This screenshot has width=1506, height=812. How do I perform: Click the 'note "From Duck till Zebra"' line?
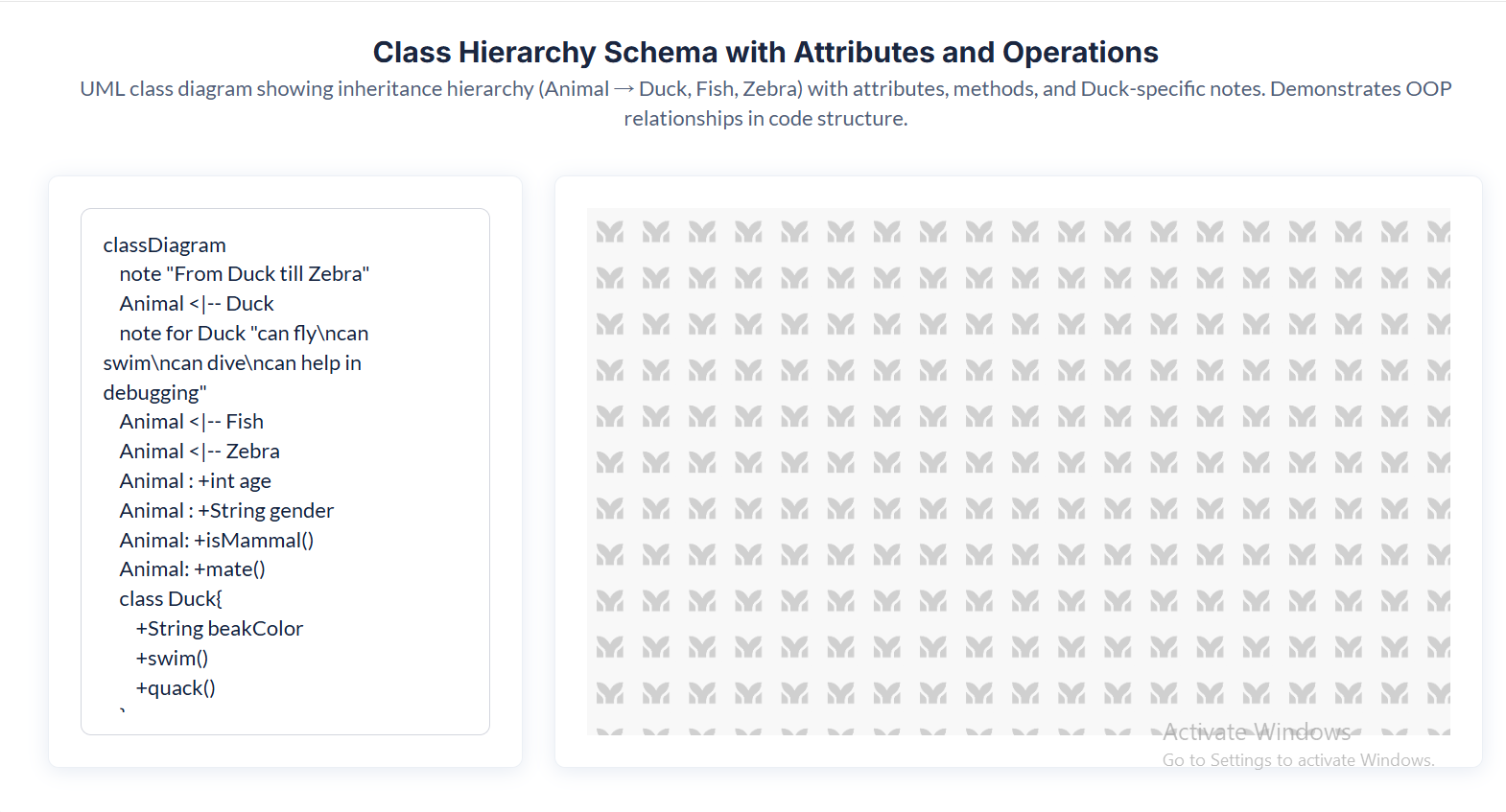click(x=244, y=274)
